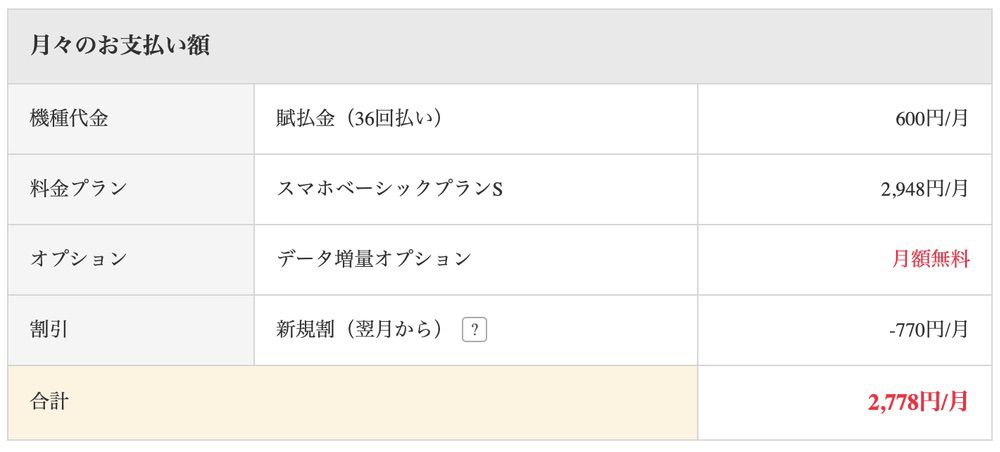Click the 合計 total label
The image size is (1000, 452).
[49, 402]
